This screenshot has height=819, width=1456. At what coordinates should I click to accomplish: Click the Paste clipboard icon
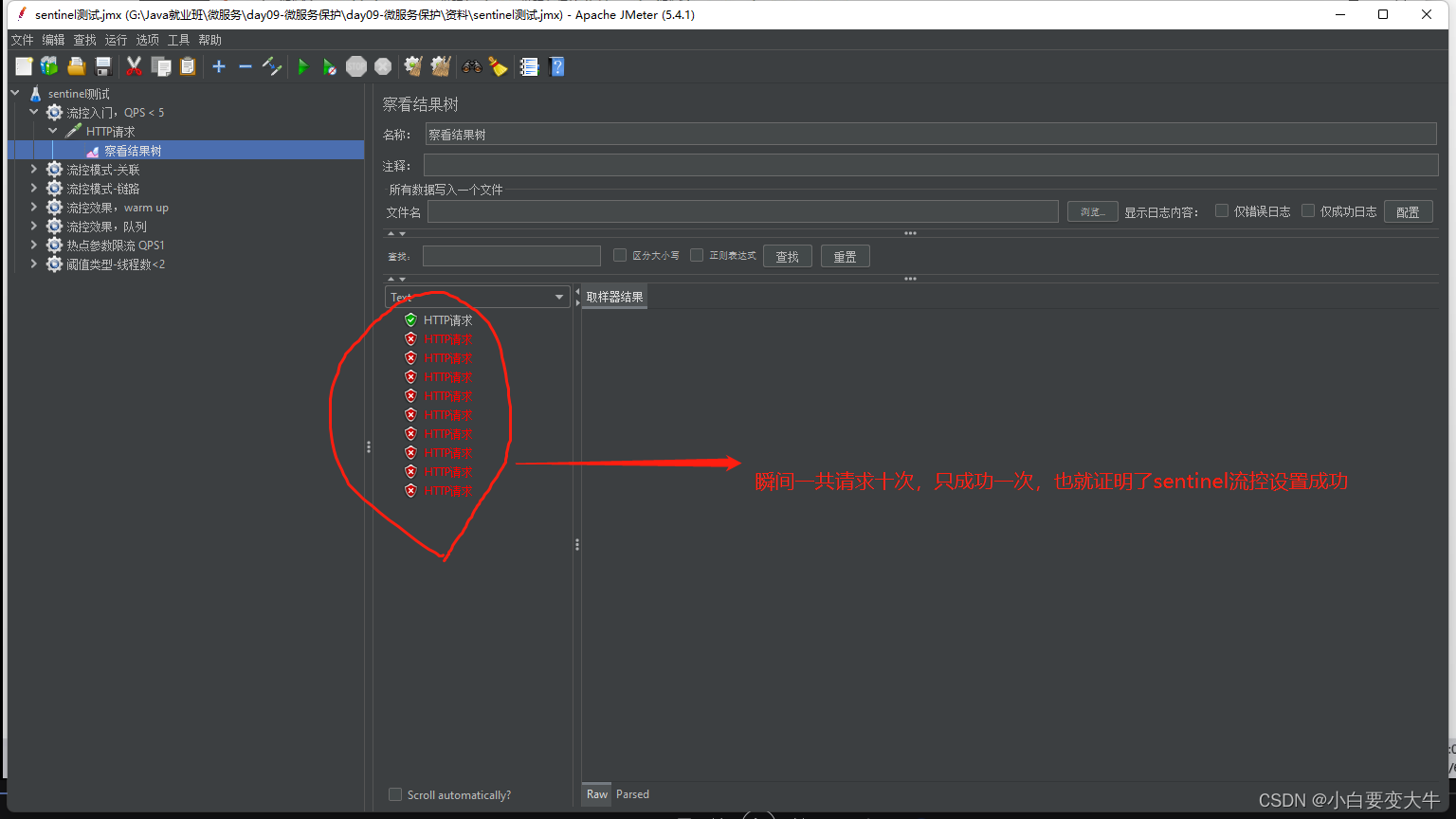click(x=188, y=66)
